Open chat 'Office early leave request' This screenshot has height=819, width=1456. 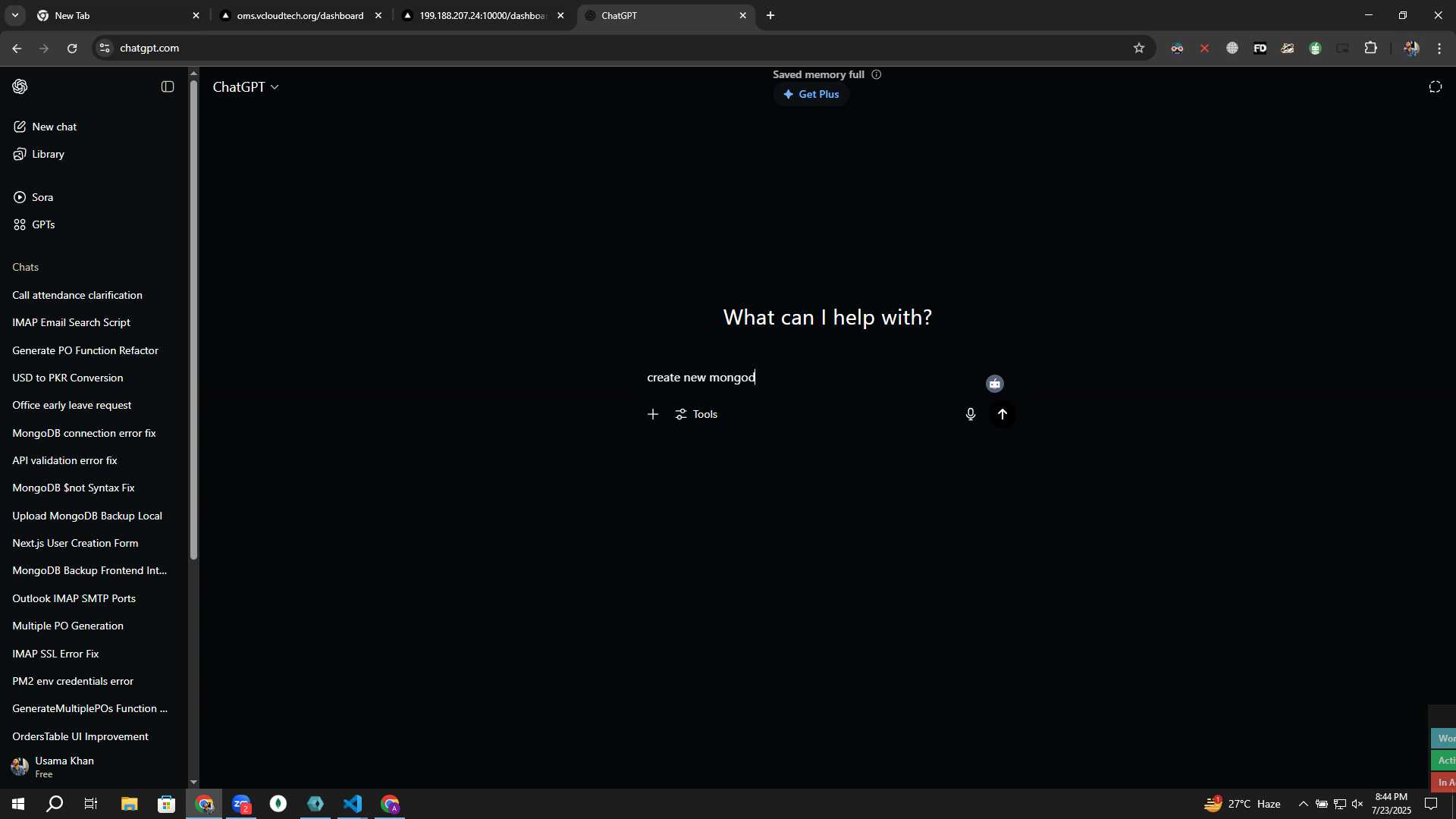[71, 405]
